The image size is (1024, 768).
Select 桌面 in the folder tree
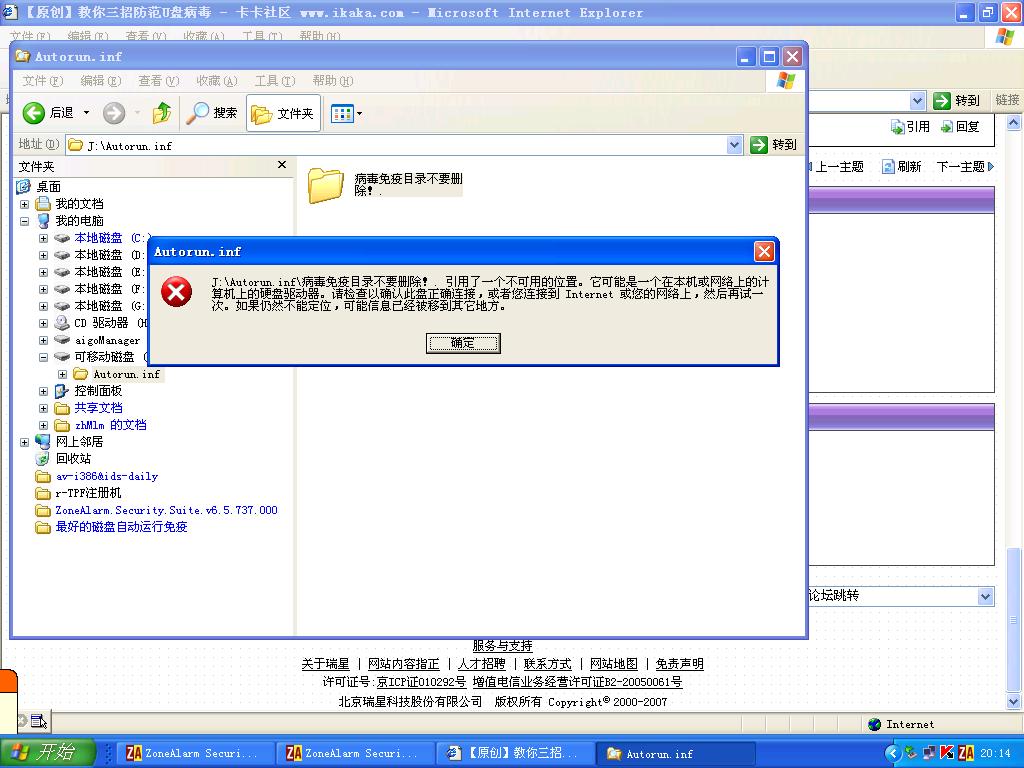(x=48, y=187)
